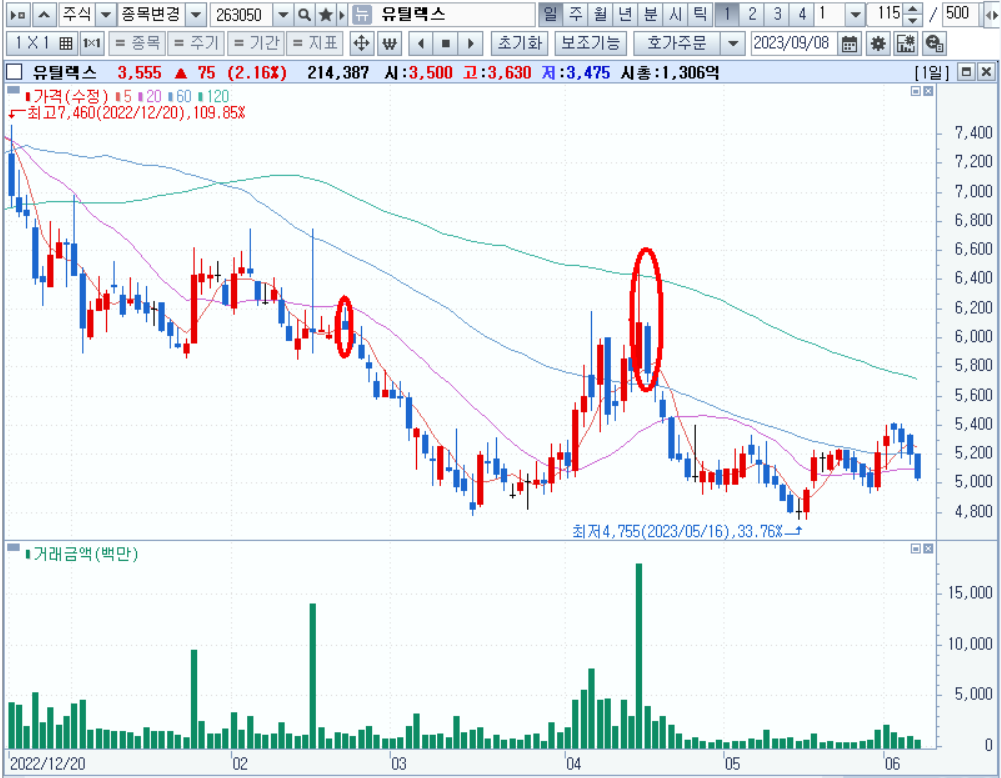
Task: Open the stock code 263050 dropdown
Action: (283, 14)
